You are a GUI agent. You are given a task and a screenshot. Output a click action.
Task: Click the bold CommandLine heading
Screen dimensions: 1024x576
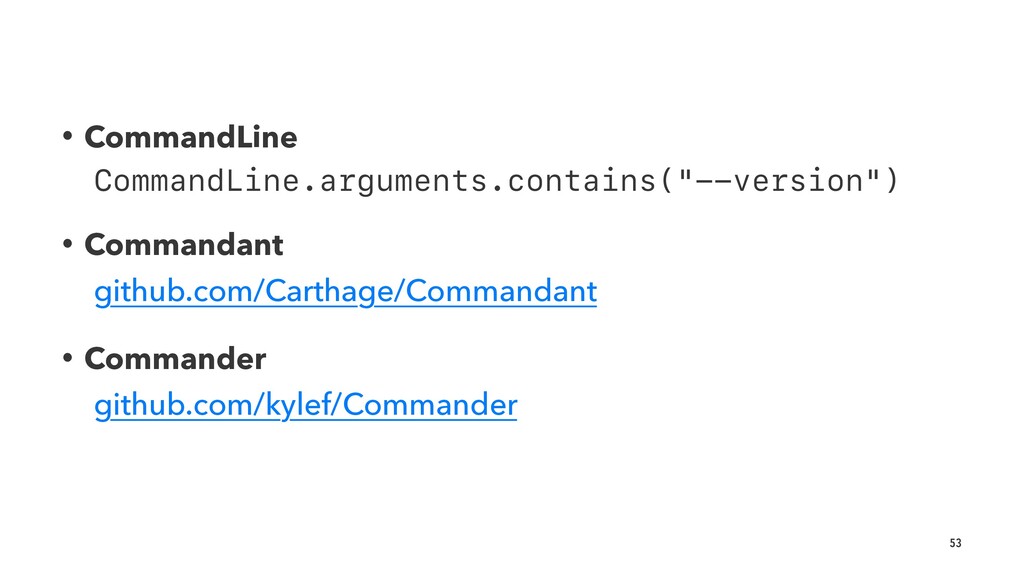191,137
